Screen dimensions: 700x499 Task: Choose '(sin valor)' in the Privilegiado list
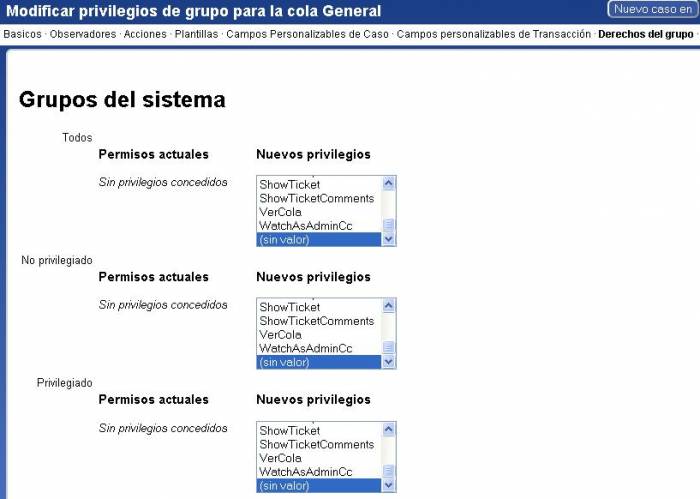284,486
